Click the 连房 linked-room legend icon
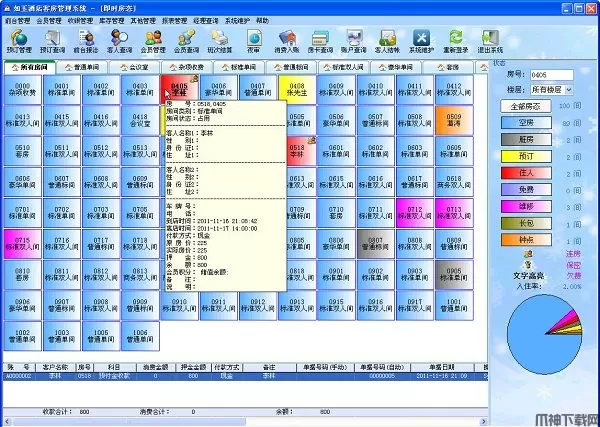 click(x=528, y=253)
